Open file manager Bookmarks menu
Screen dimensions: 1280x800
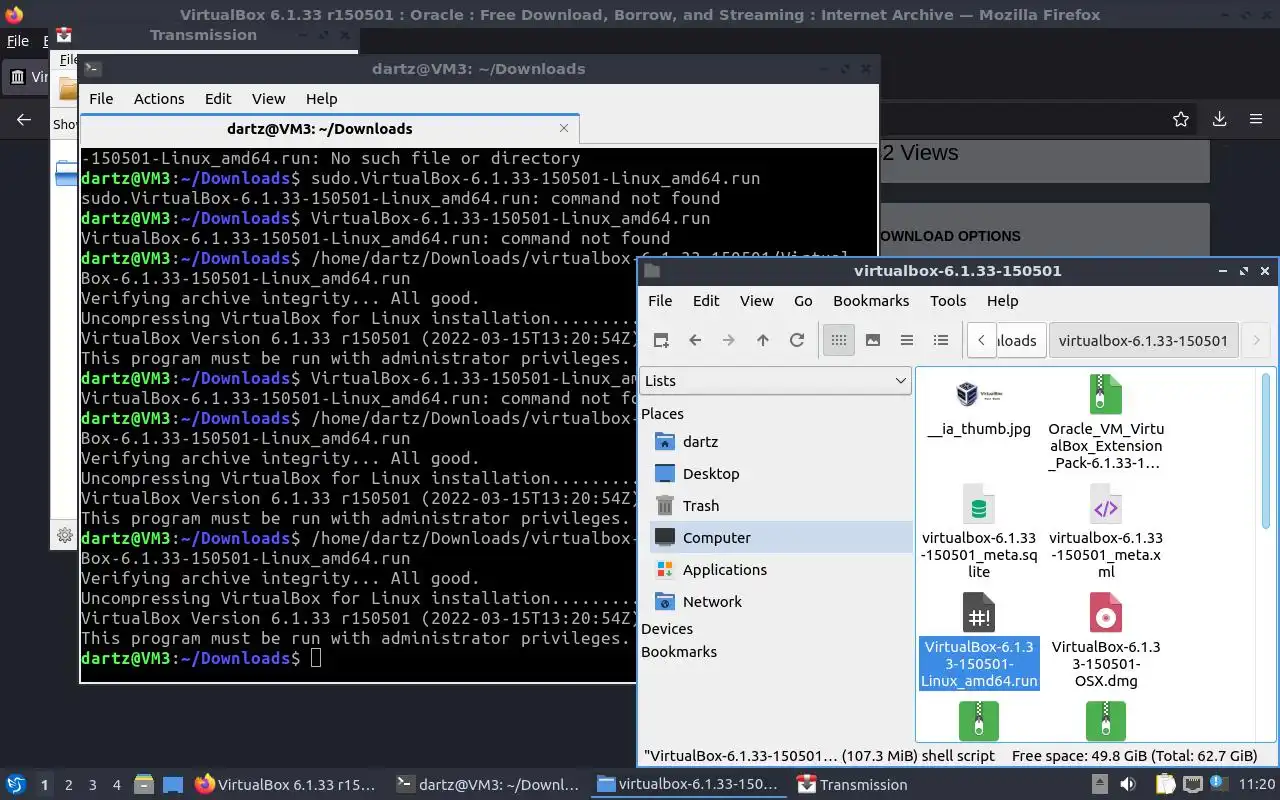point(871,300)
